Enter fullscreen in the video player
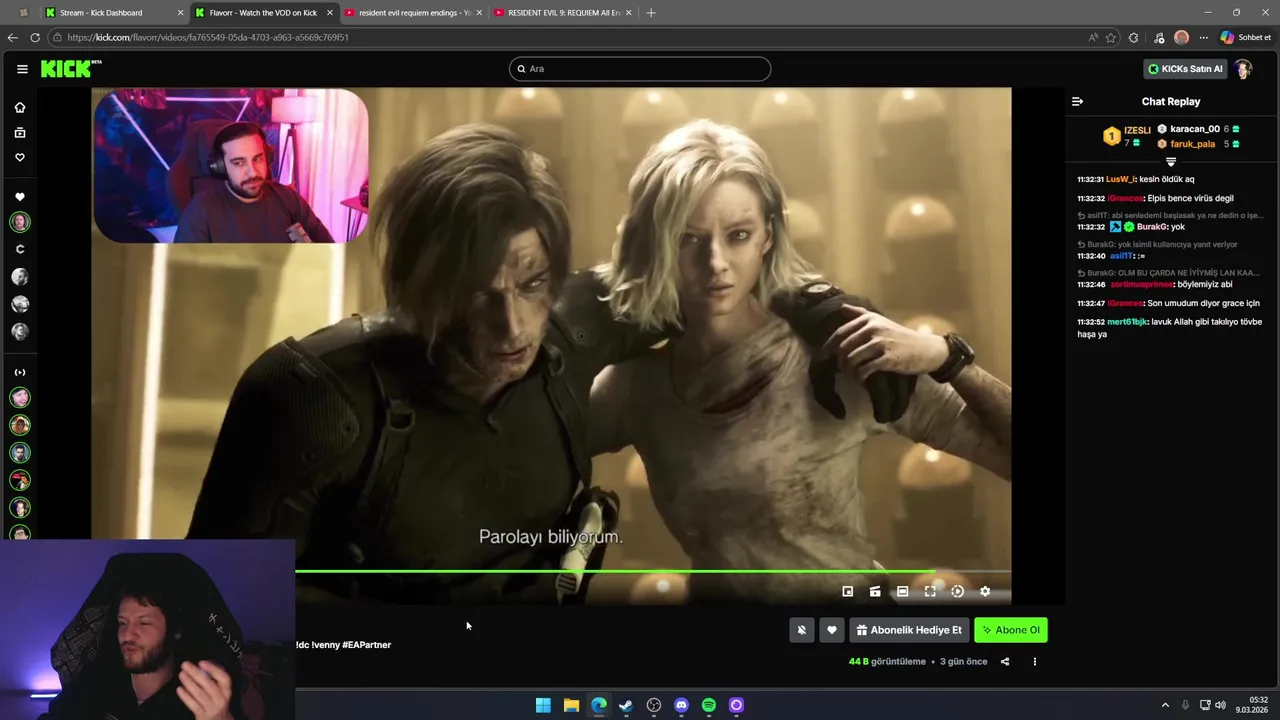This screenshot has width=1280, height=720. pyautogui.click(x=930, y=592)
